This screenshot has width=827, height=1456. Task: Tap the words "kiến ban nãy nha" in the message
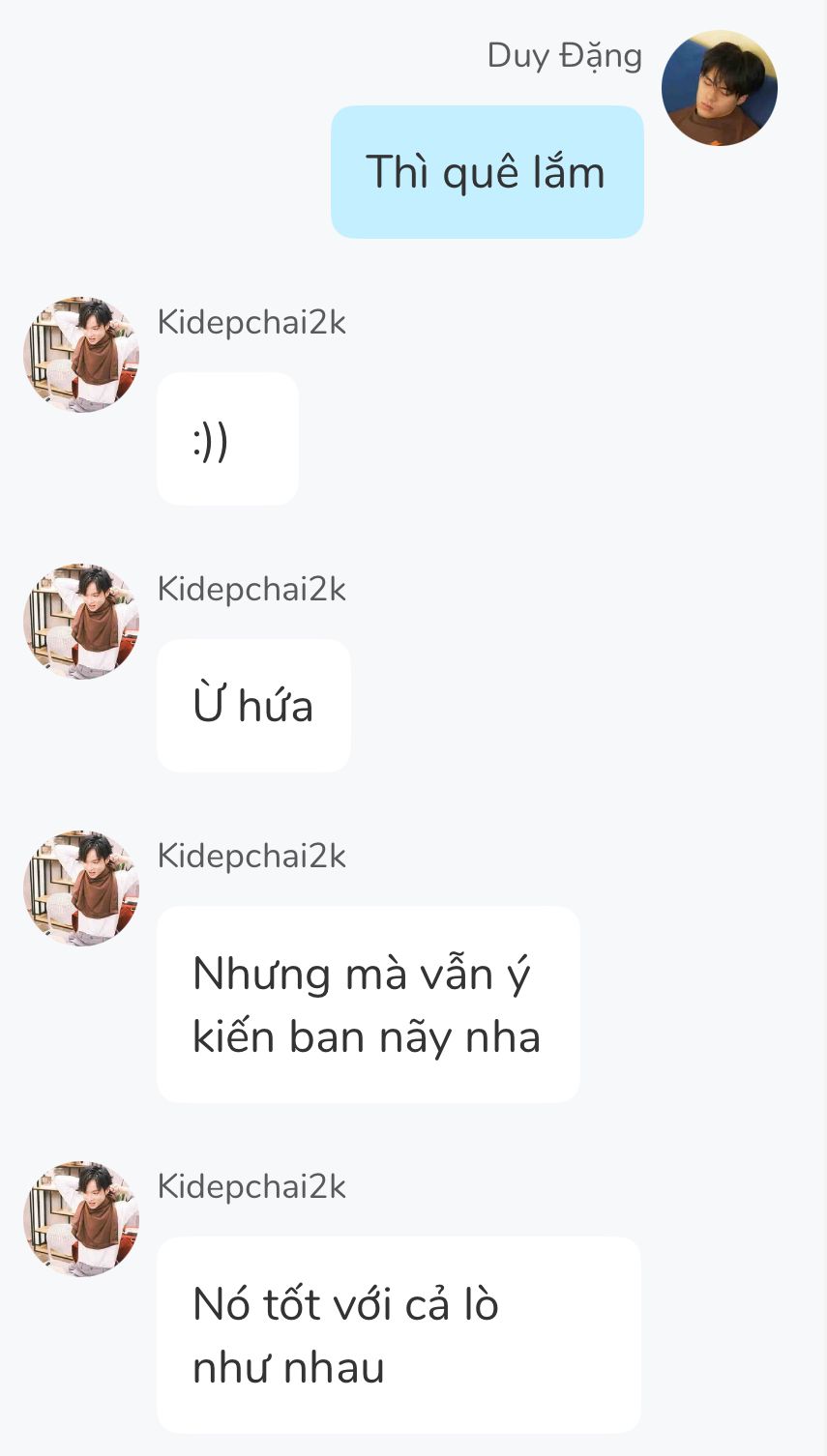(366, 1037)
